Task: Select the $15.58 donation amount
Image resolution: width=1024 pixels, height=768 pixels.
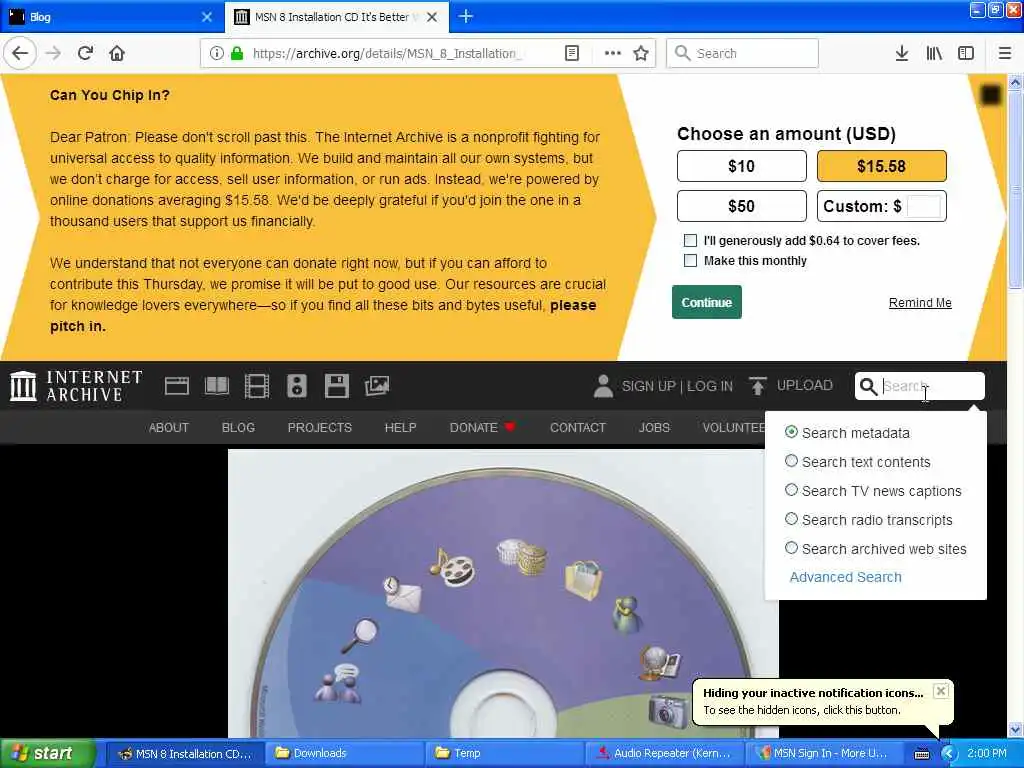Action: point(881,166)
